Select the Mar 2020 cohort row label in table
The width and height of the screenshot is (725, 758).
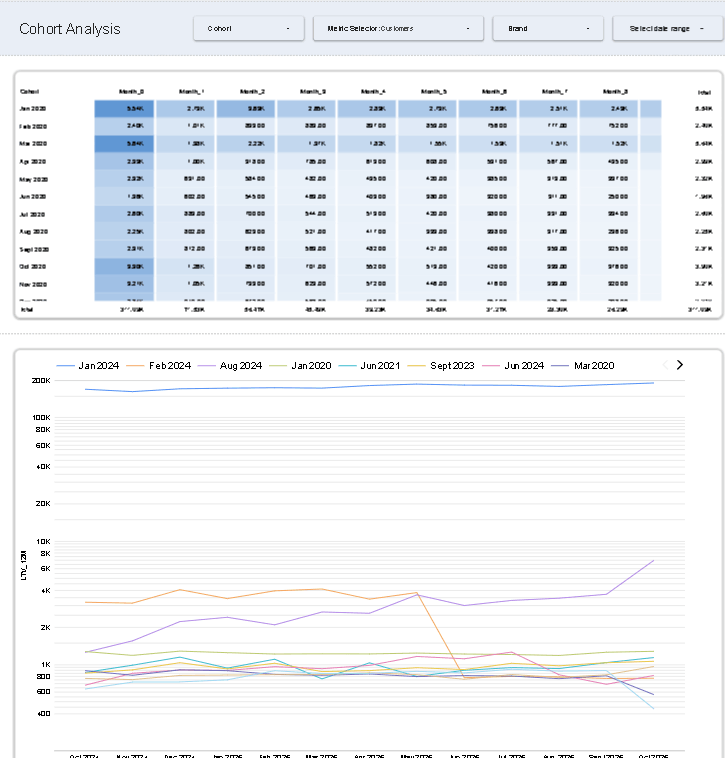click(x=33, y=144)
